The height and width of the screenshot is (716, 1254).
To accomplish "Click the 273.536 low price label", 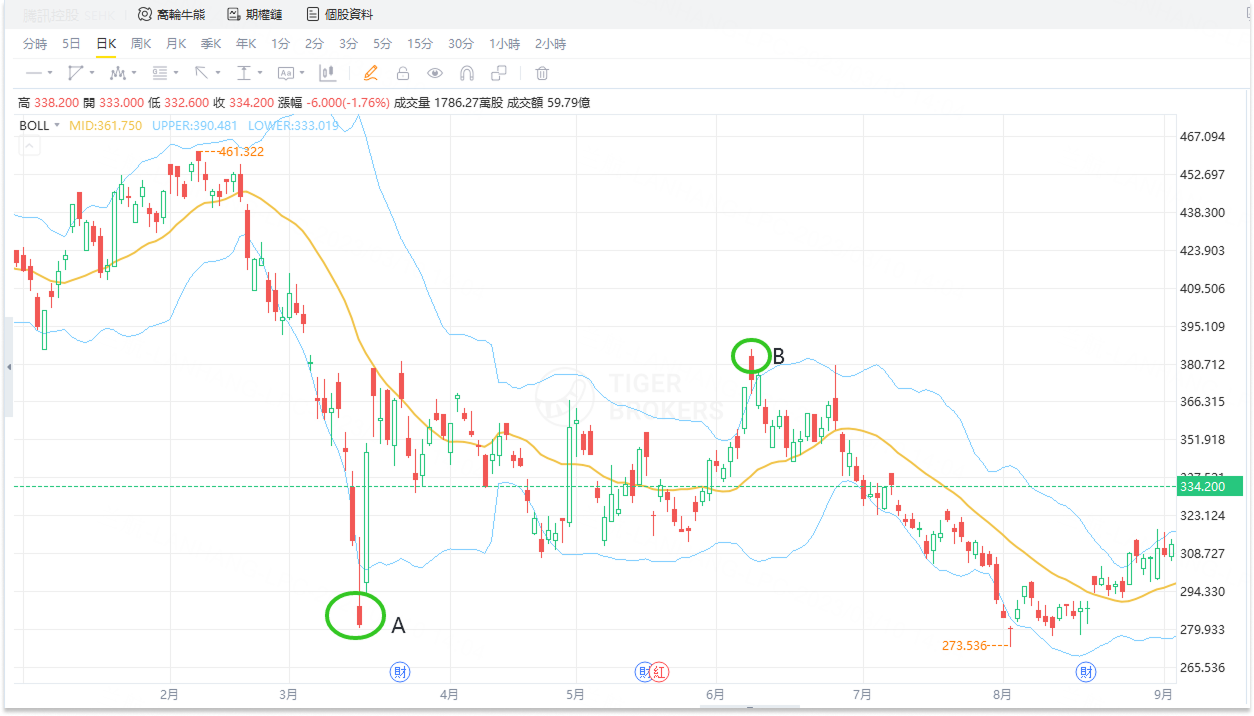I will coord(964,646).
